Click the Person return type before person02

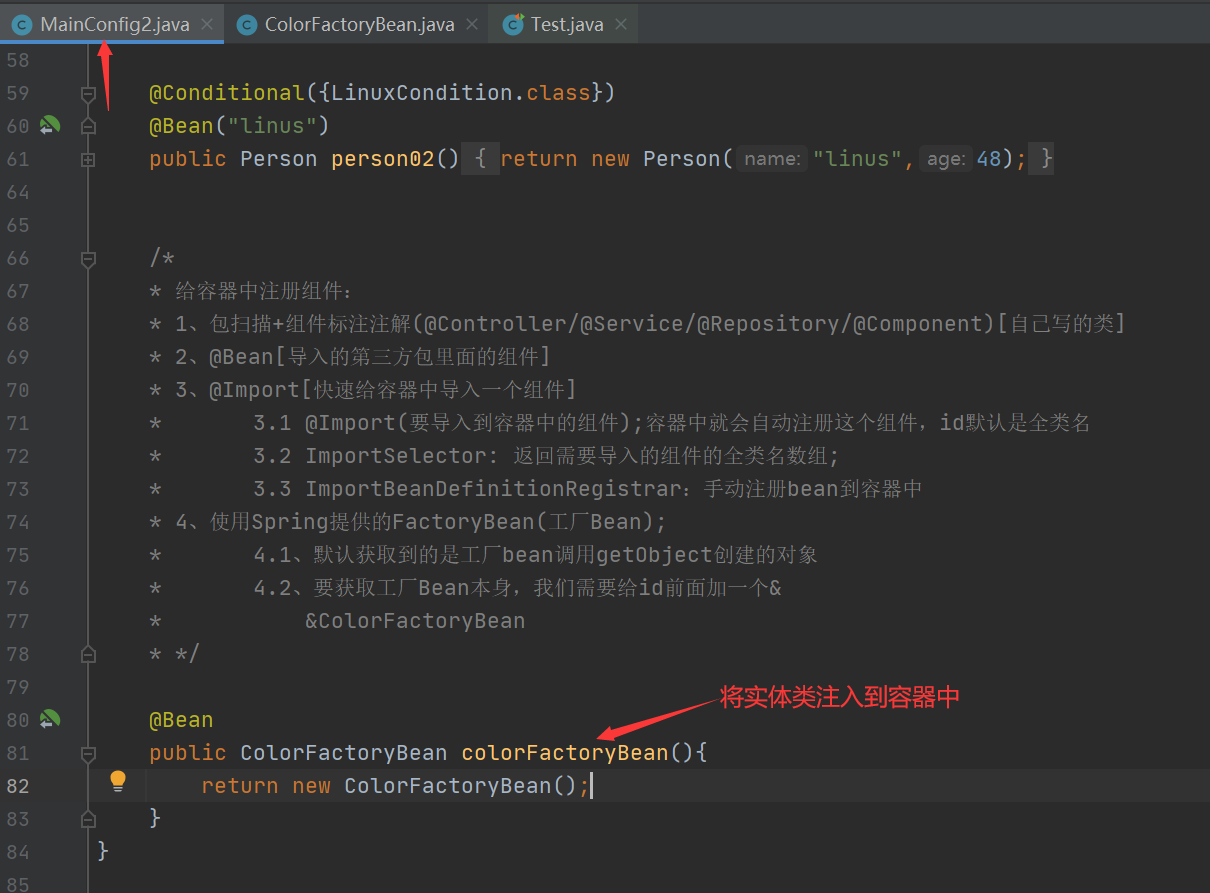click(278, 158)
